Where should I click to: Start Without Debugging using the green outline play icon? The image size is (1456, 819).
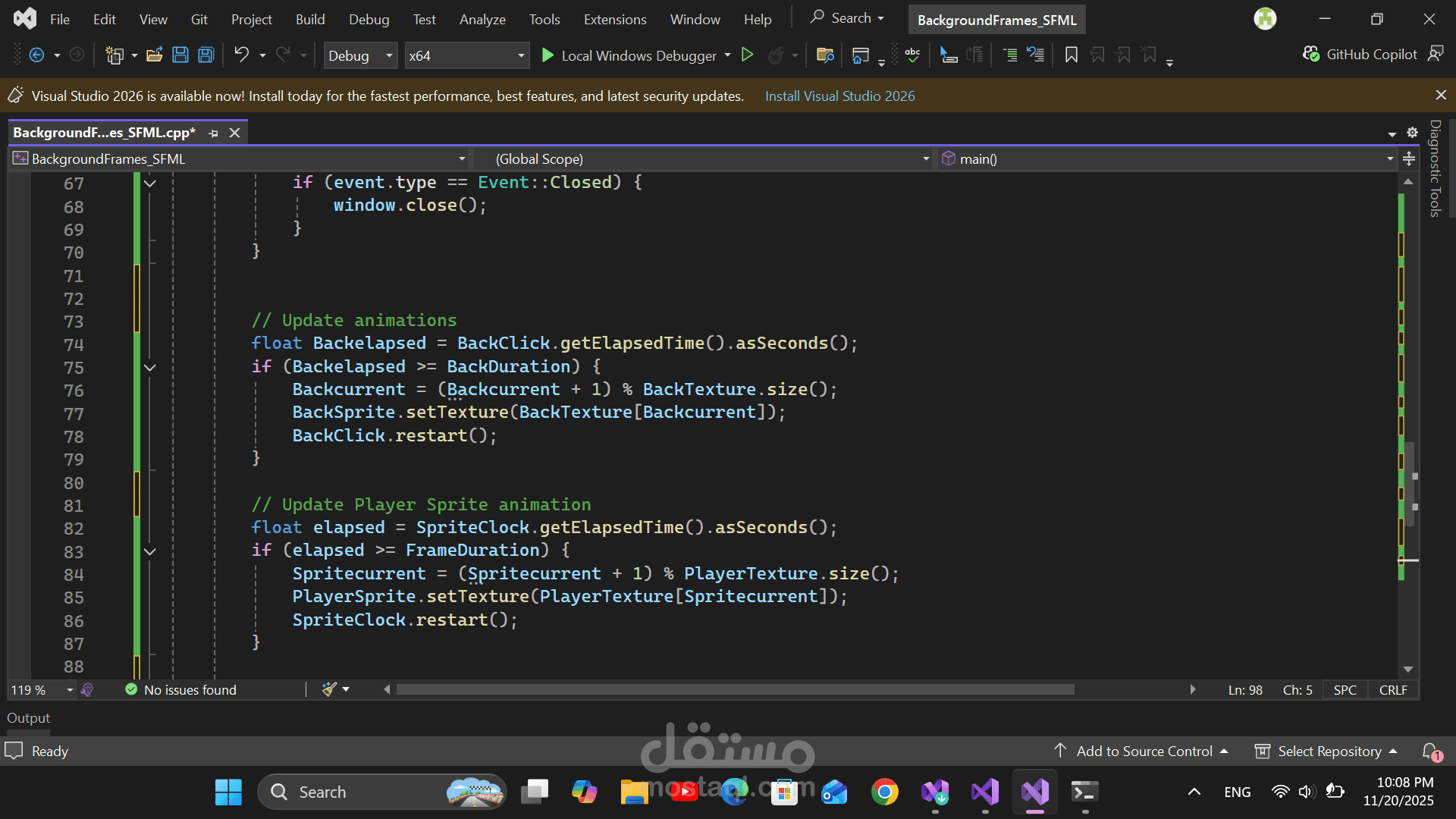[x=747, y=55]
